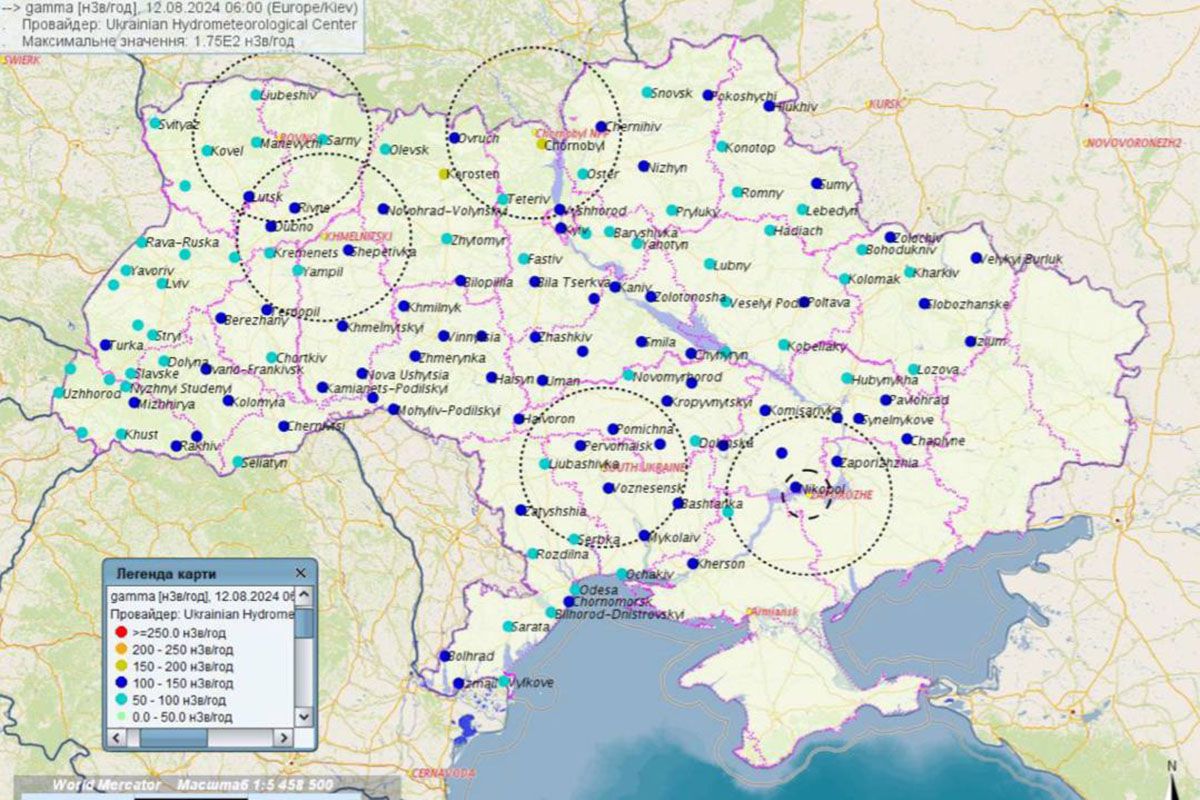The height and width of the screenshot is (800, 1200).
Task: Select the Kharkiv station dot
Action: [910, 271]
